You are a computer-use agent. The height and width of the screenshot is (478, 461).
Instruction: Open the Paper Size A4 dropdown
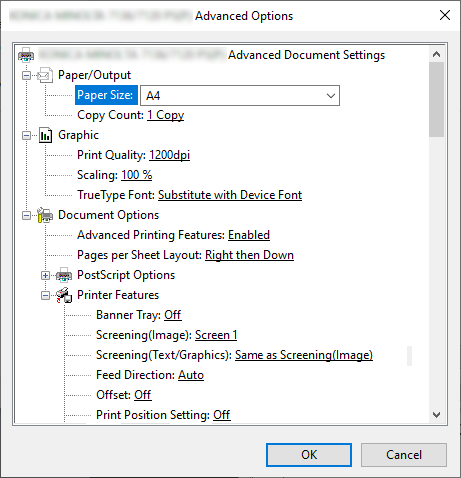pyautogui.click(x=240, y=96)
